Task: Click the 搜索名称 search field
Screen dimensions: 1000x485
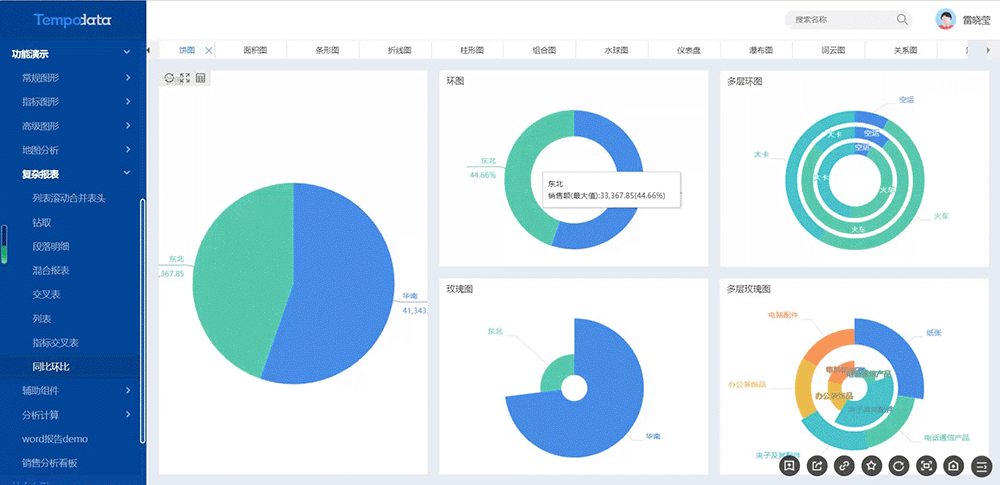Action: click(848, 20)
